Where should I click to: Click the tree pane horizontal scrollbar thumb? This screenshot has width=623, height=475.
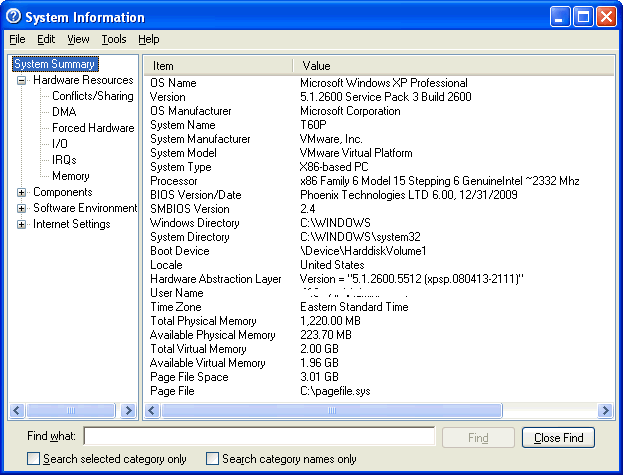71,410
